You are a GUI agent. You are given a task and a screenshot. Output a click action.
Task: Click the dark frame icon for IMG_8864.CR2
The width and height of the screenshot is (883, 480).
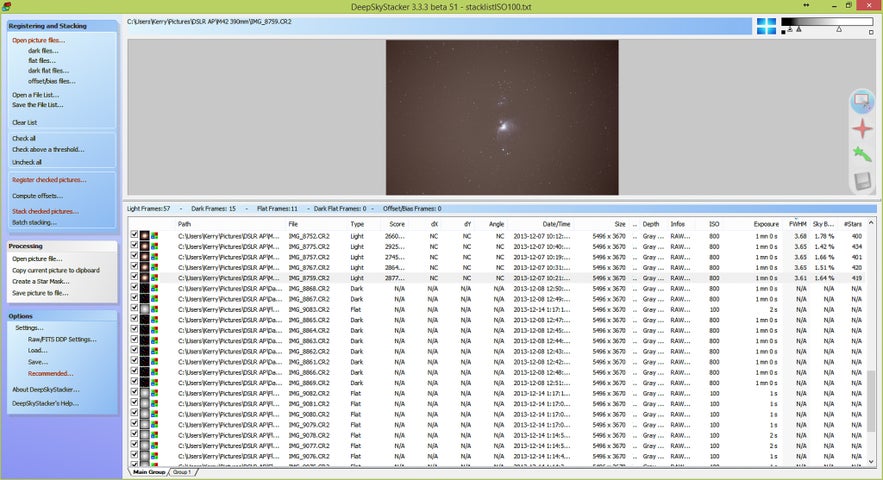(145, 330)
